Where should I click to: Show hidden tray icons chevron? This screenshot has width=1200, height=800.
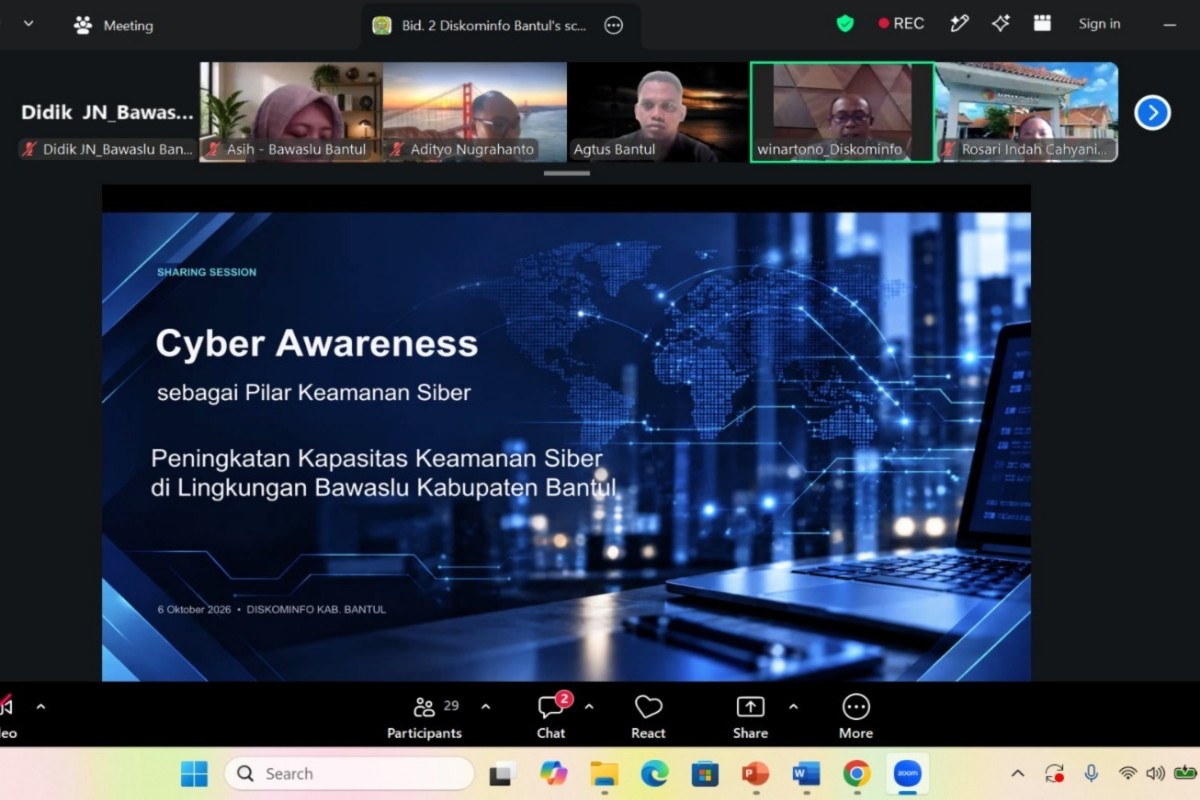1018,773
